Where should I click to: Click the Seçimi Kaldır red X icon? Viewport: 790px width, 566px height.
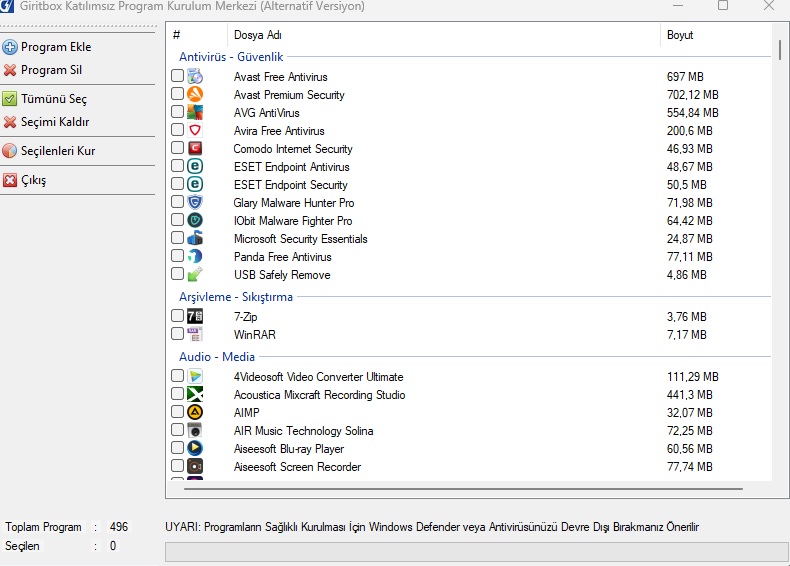coord(10,122)
